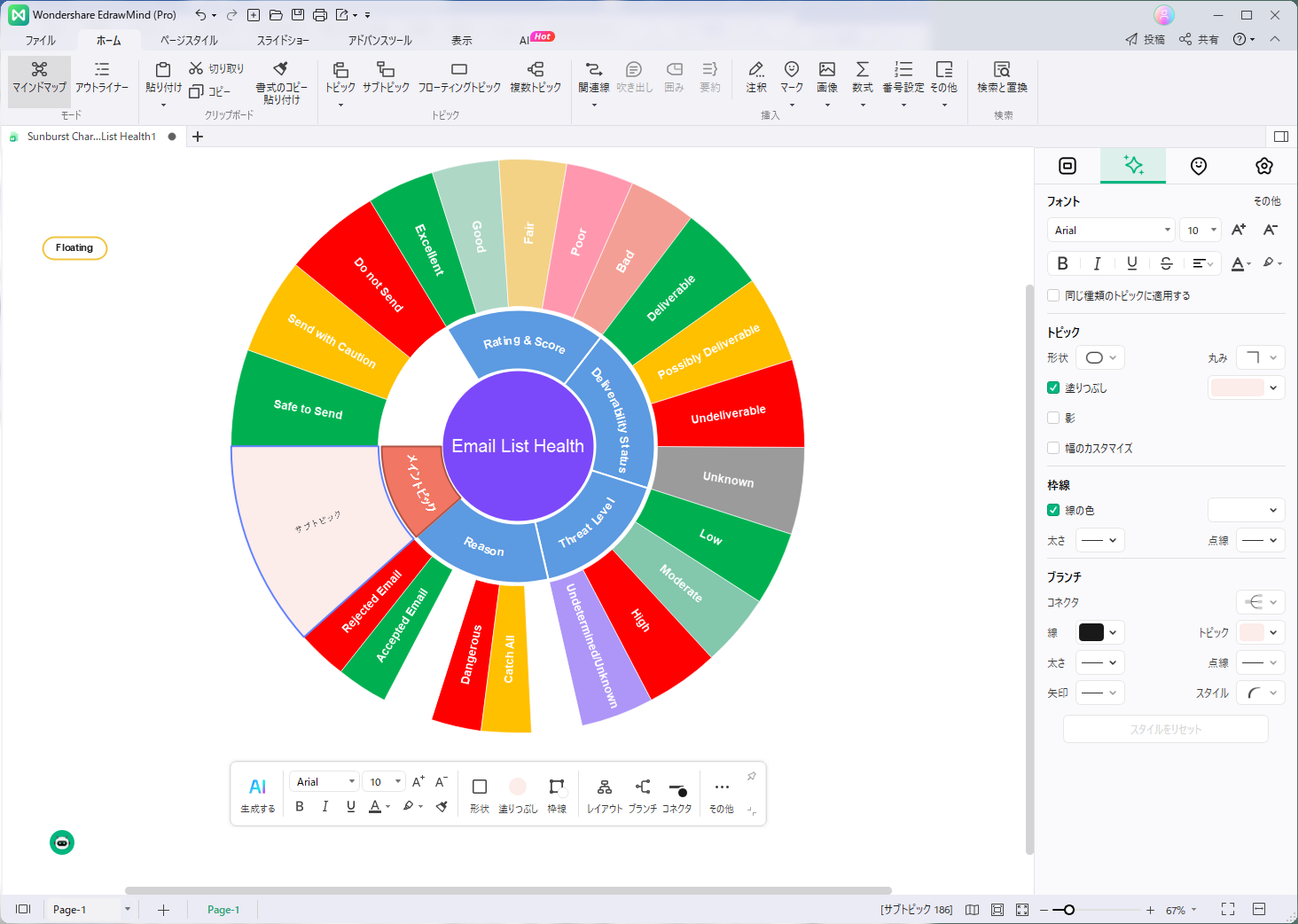Click the Reset Style (スタイルをリセット) button
The height and width of the screenshot is (924, 1298).
click(x=1165, y=729)
